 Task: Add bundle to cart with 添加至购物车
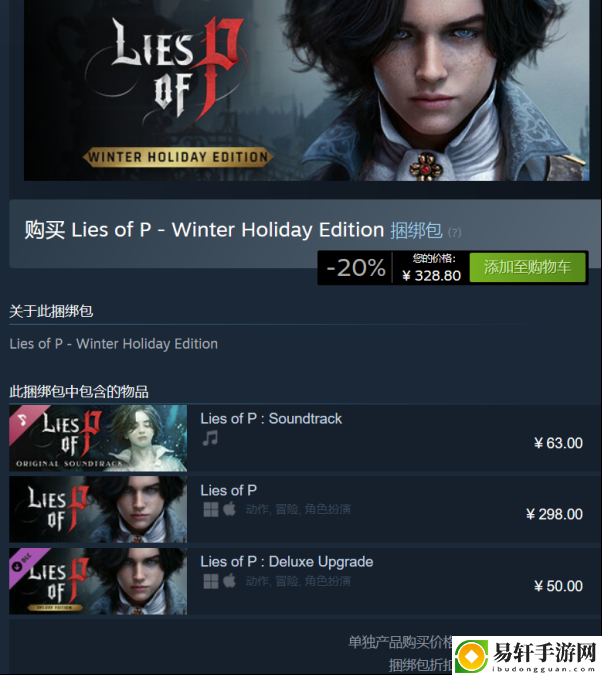(x=528, y=267)
